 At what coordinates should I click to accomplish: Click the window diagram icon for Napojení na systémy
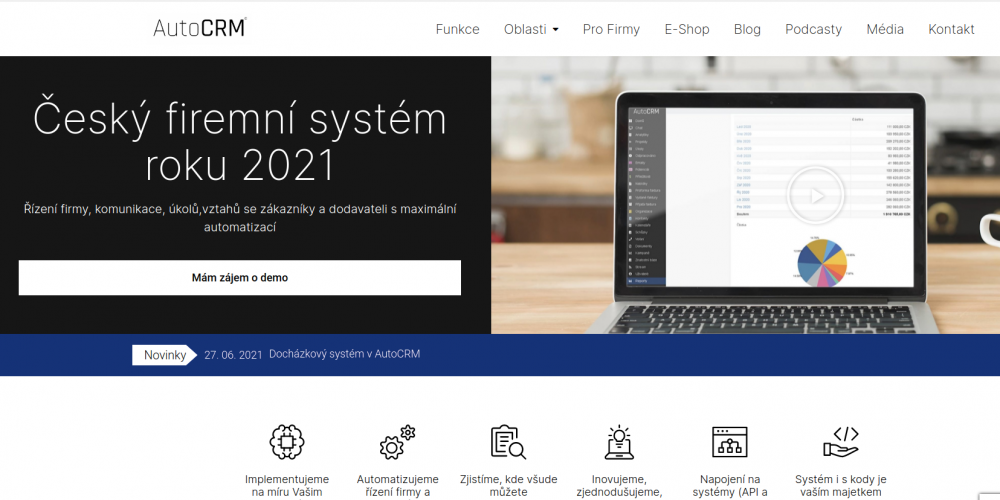pos(730,442)
